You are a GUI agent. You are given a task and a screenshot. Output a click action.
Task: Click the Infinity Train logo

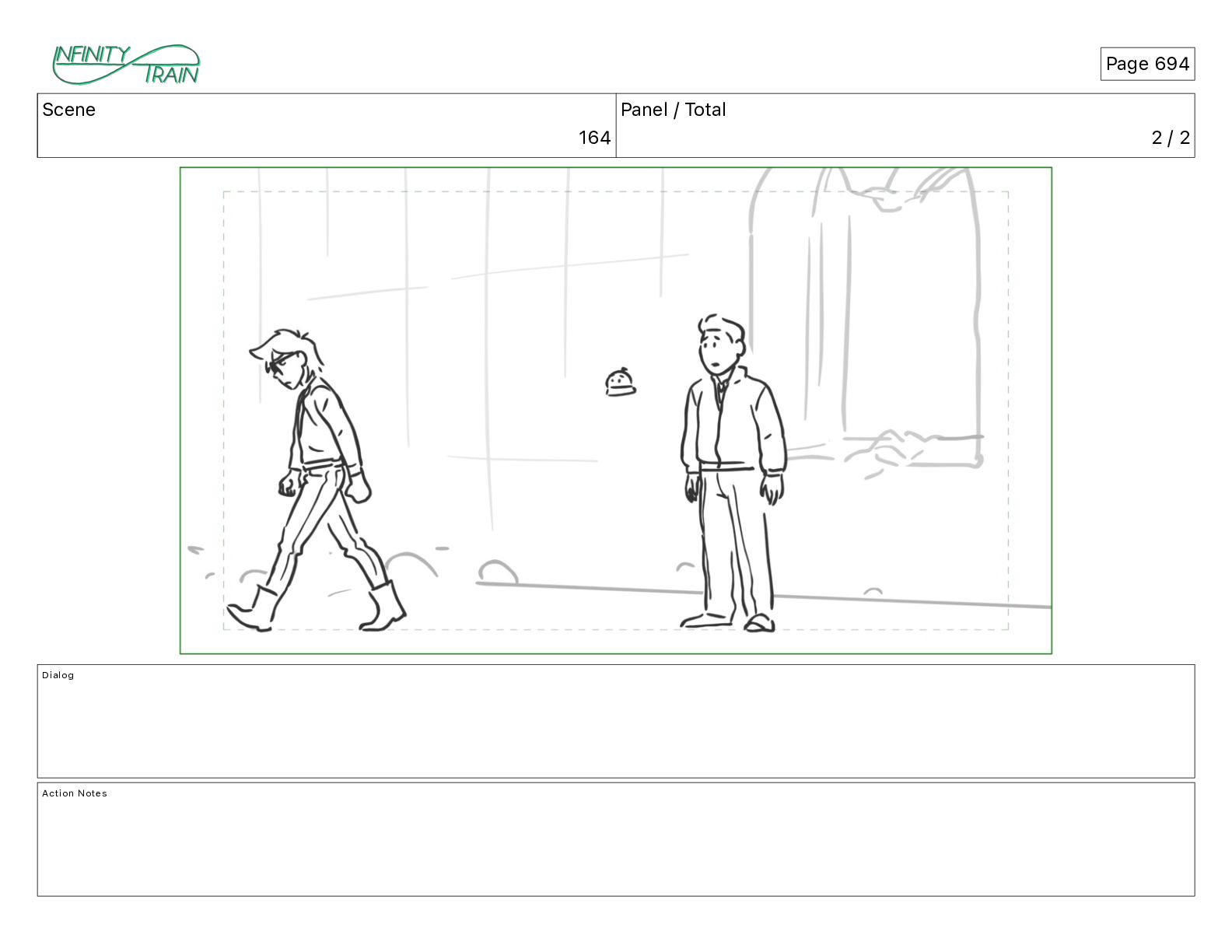126,65
